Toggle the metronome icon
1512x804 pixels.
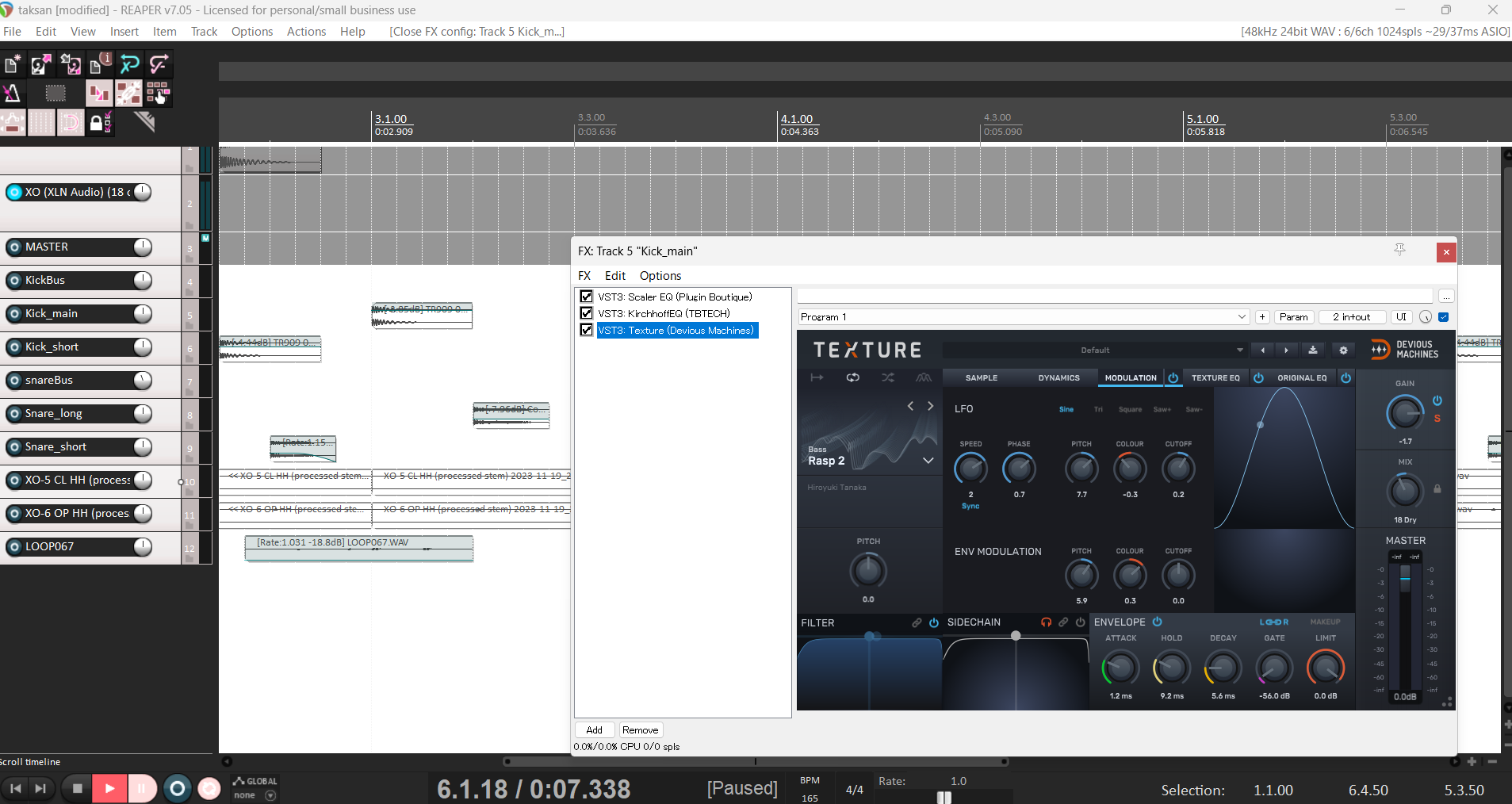13,94
